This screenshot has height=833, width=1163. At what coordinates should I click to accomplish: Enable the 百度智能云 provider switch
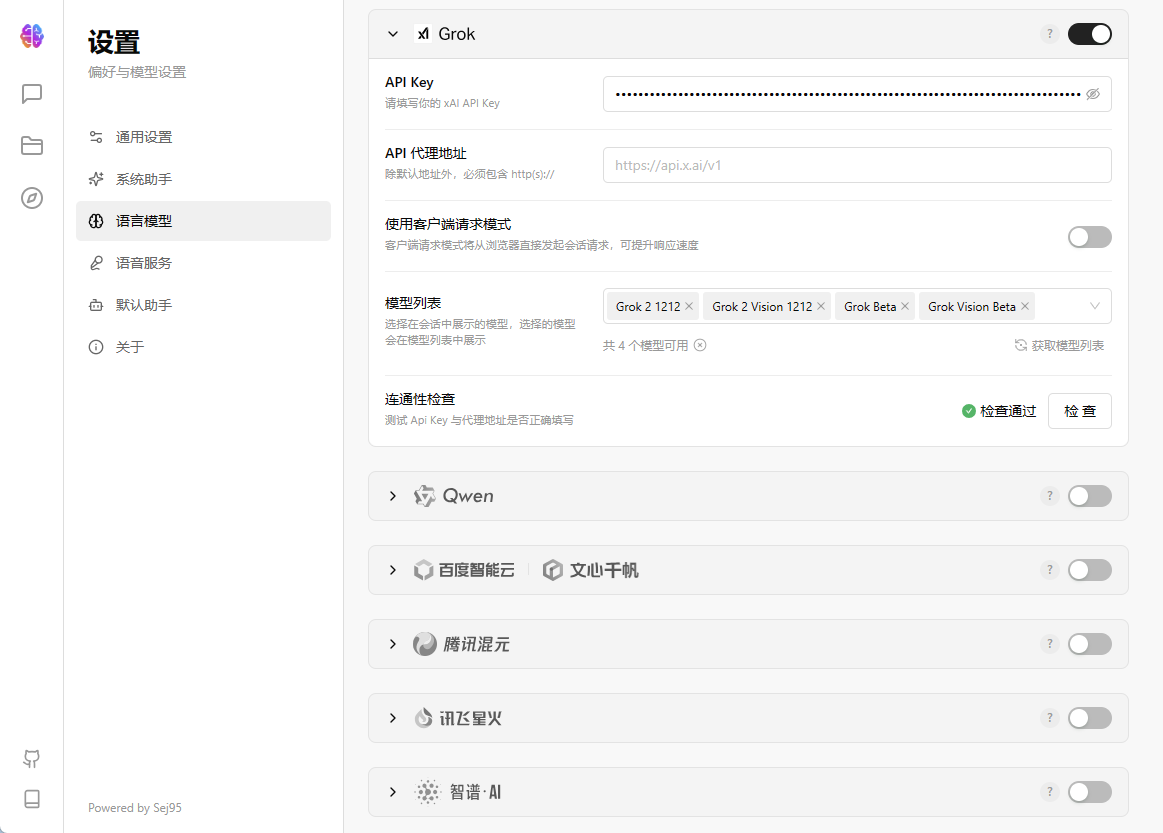point(1090,570)
